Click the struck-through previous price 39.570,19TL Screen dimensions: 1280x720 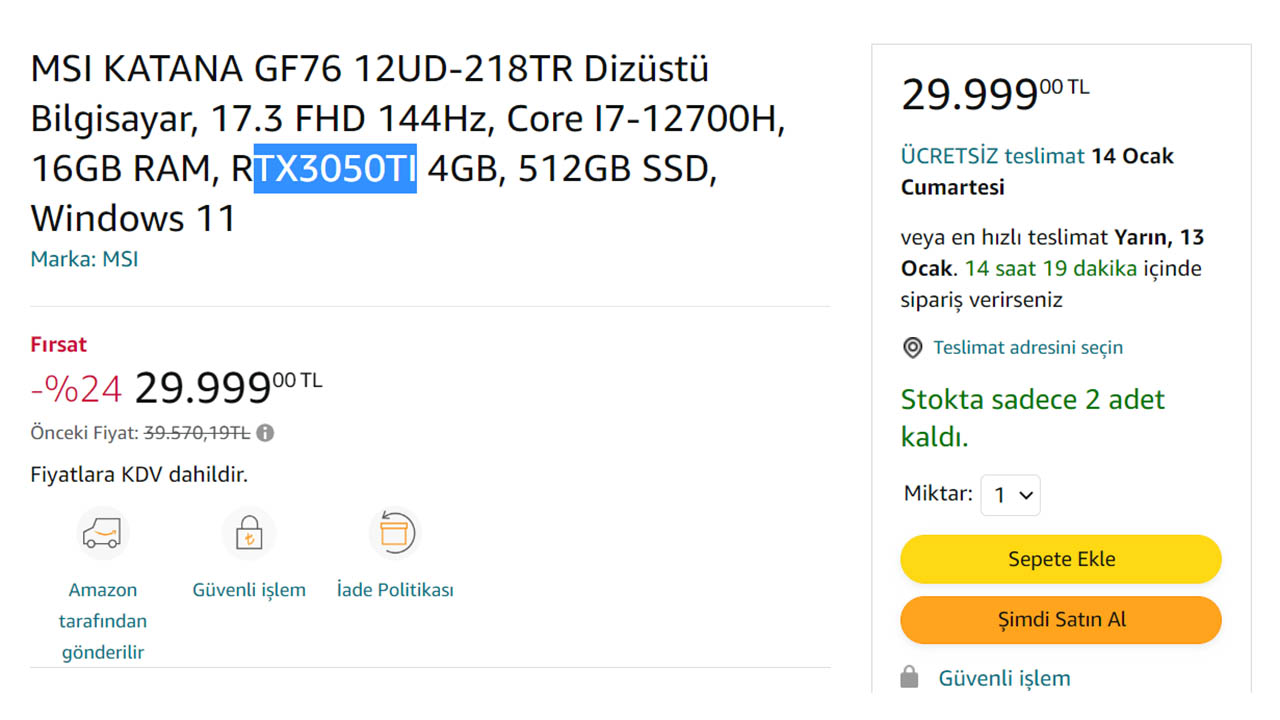pos(197,433)
